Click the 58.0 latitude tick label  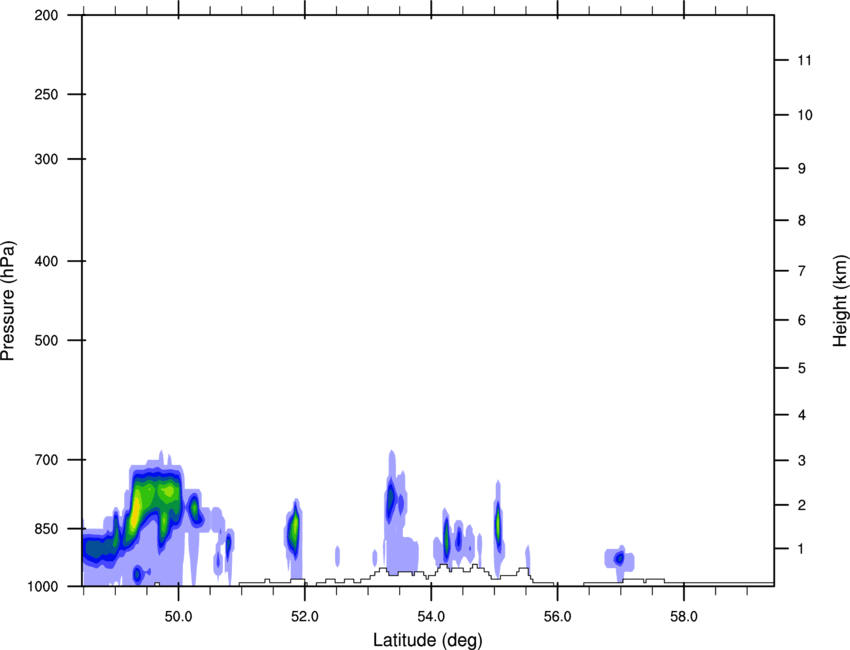point(684,617)
